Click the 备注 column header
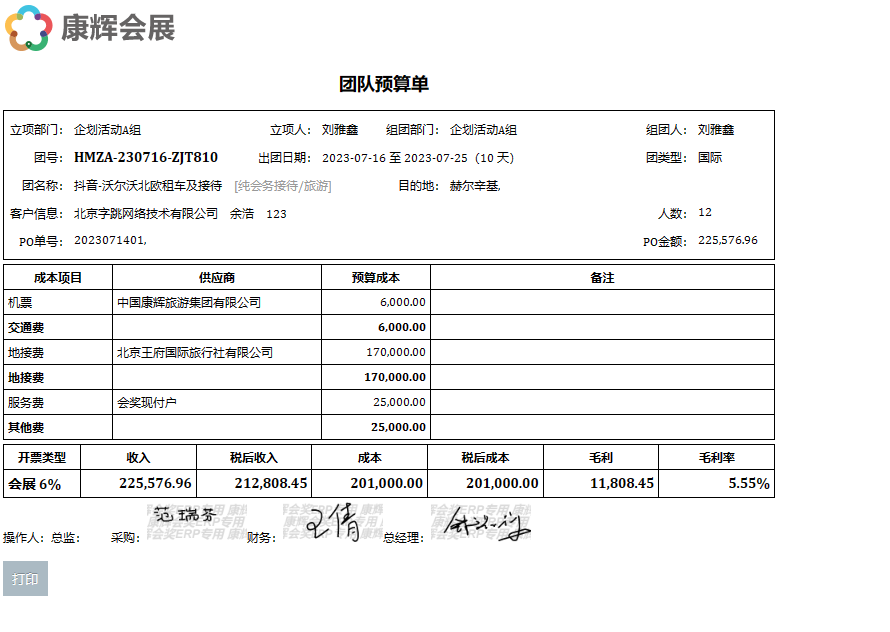Viewport: 890px width, 632px height. (x=602, y=277)
